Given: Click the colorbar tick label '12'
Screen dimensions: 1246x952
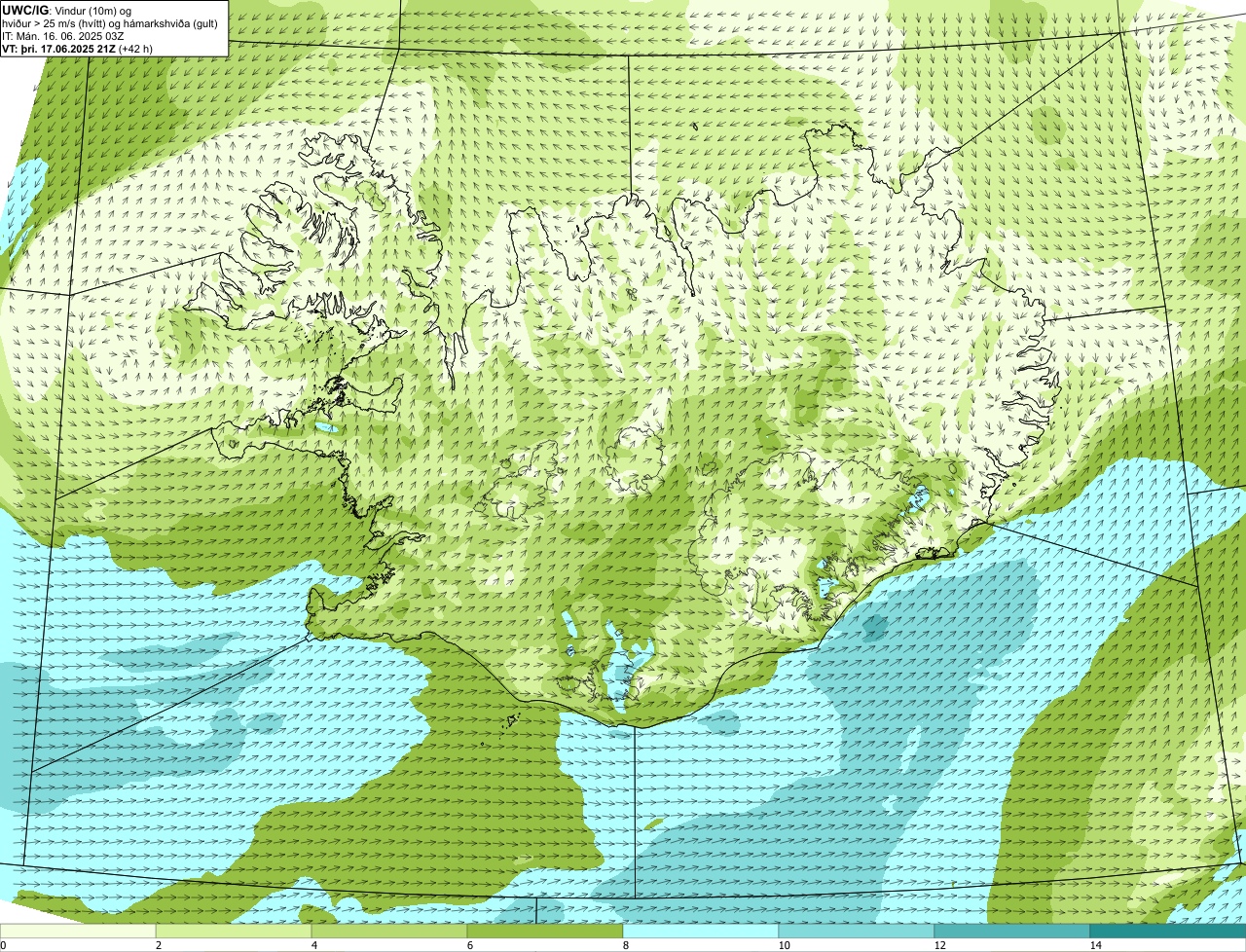Looking at the screenshot, I should click(939, 945).
